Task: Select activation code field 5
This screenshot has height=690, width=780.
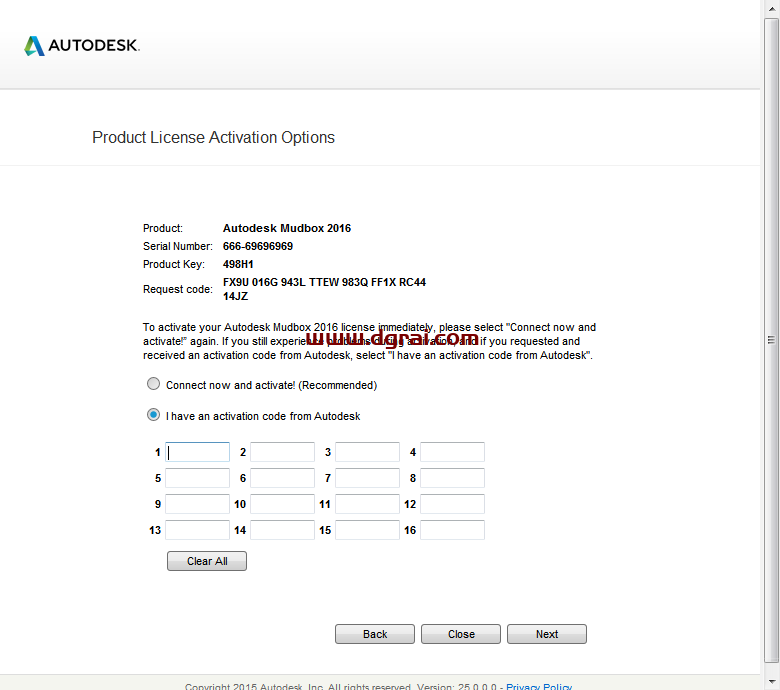Action: tap(197, 478)
